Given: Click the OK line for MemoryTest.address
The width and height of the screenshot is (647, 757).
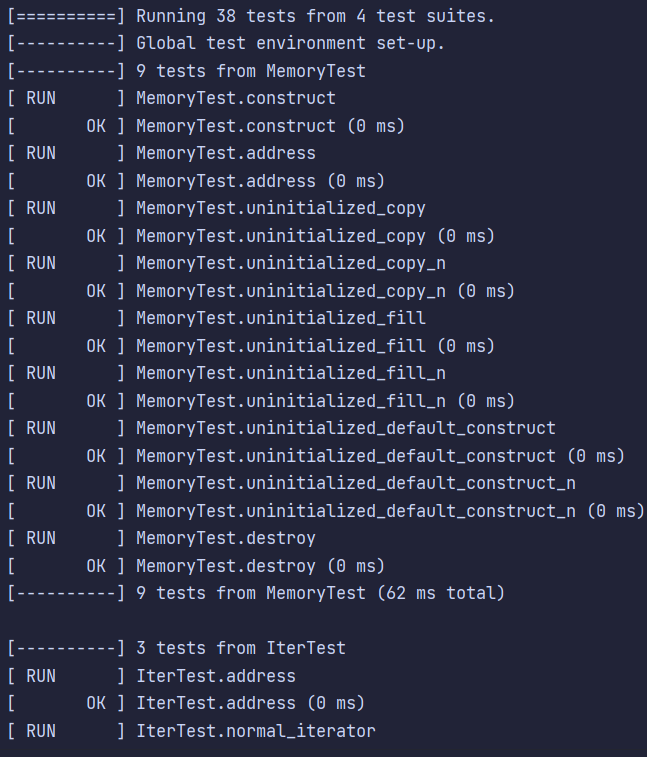Looking at the screenshot, I should click(196, 181).
